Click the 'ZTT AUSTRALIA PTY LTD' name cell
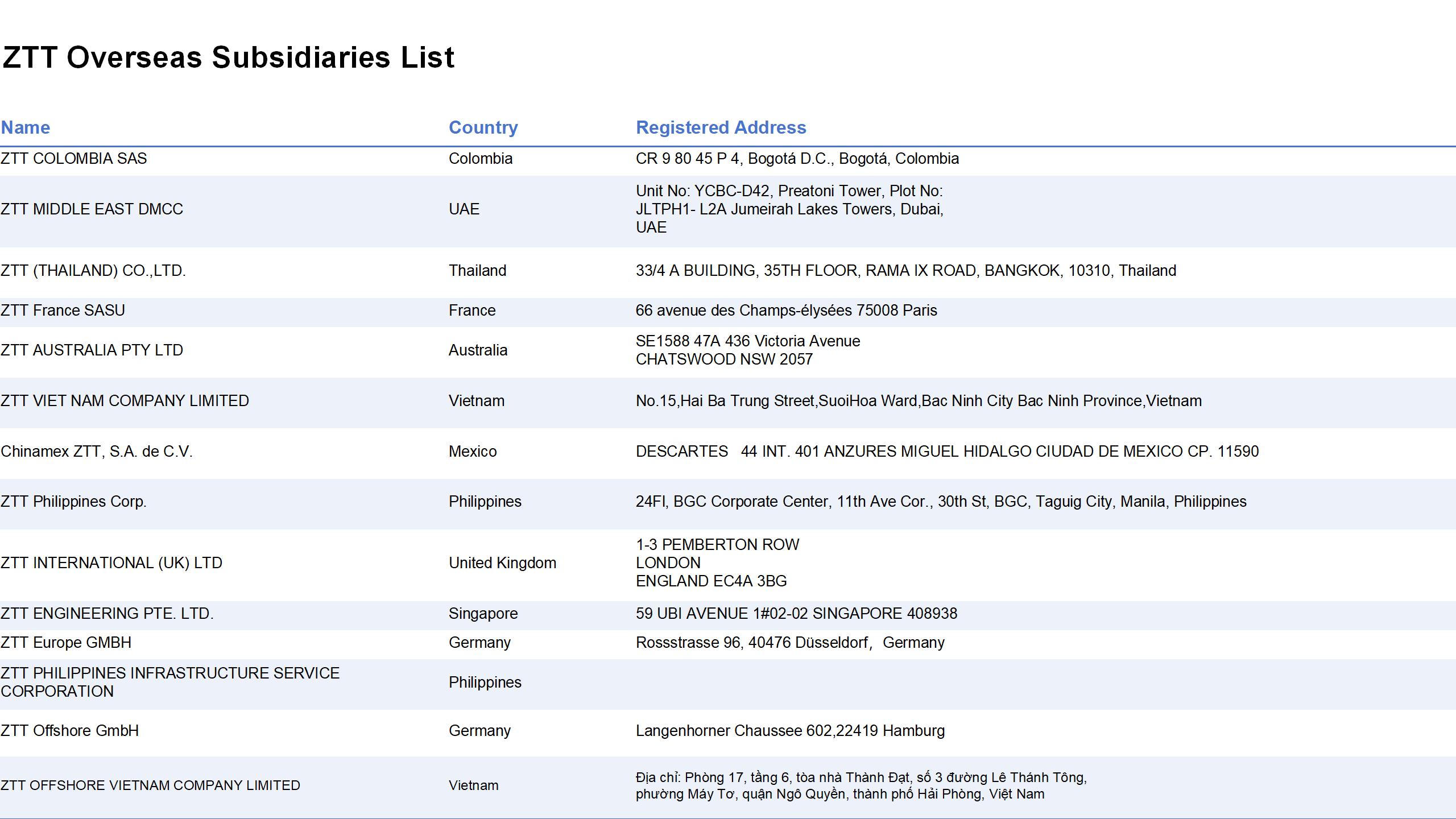The height and width of the screenshot is (819, 1456). tap(92, 350)
